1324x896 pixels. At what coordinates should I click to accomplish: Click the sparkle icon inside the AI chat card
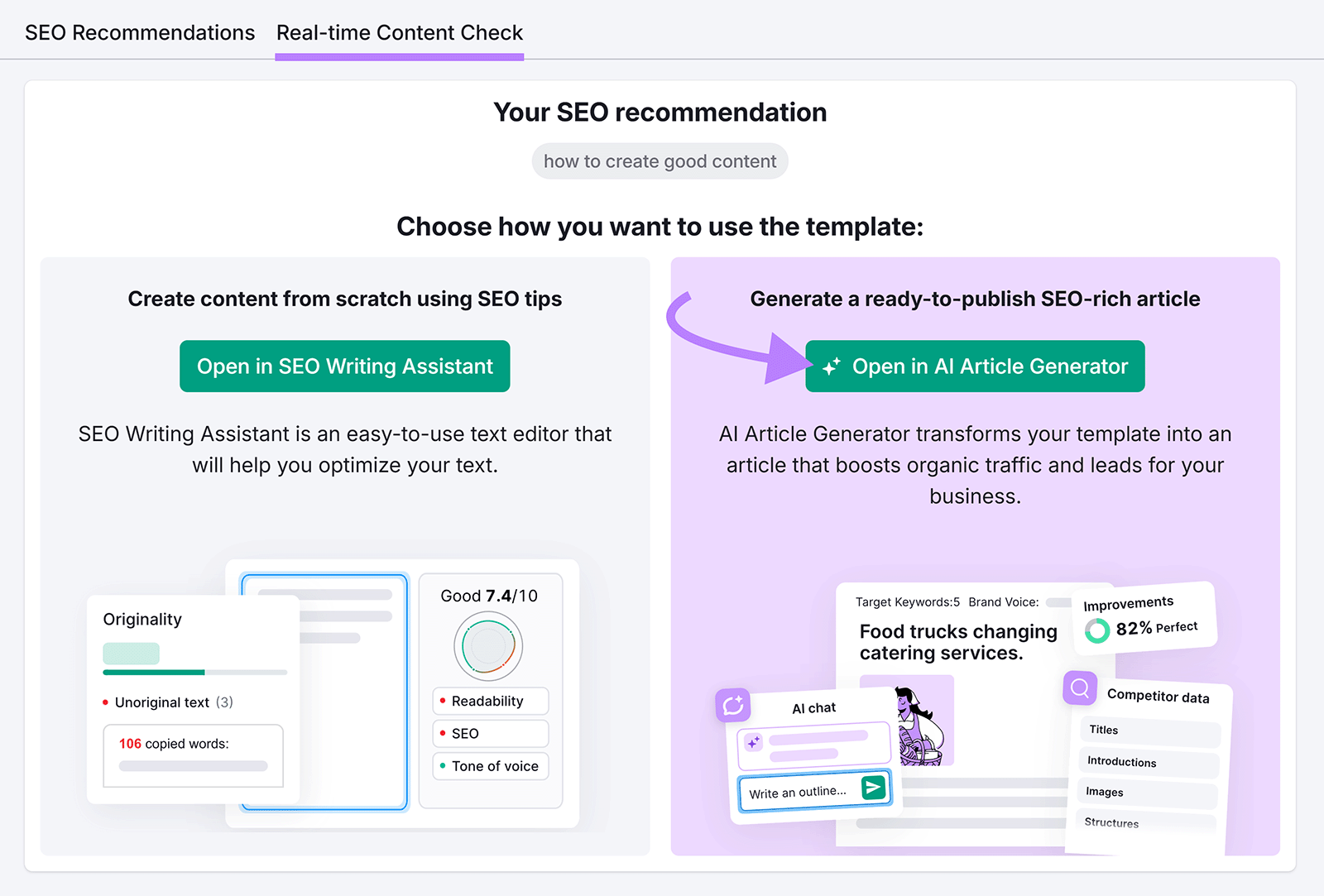coord(756,742)
